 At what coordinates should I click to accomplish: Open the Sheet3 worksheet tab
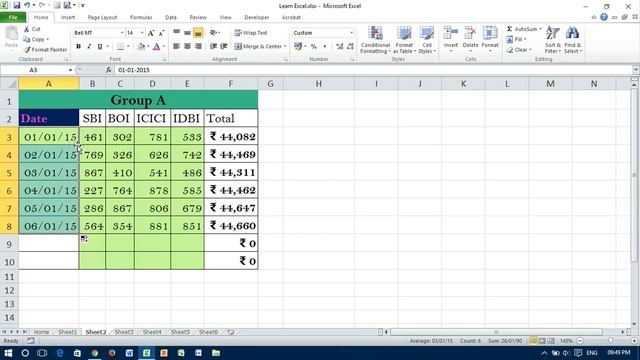pos(124,332)
